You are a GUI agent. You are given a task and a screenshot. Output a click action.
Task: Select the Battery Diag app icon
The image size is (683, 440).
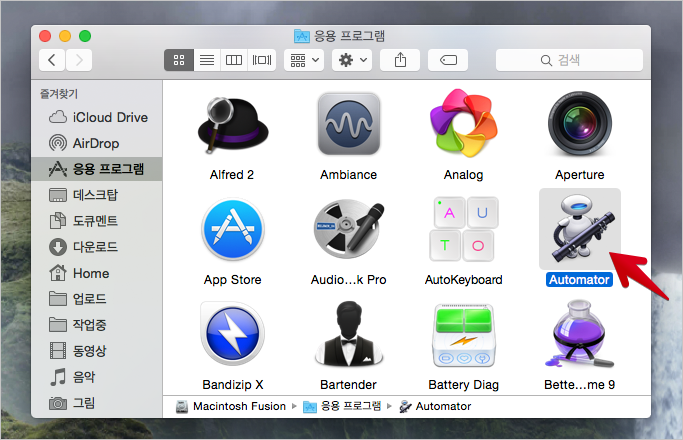[463, 335]
